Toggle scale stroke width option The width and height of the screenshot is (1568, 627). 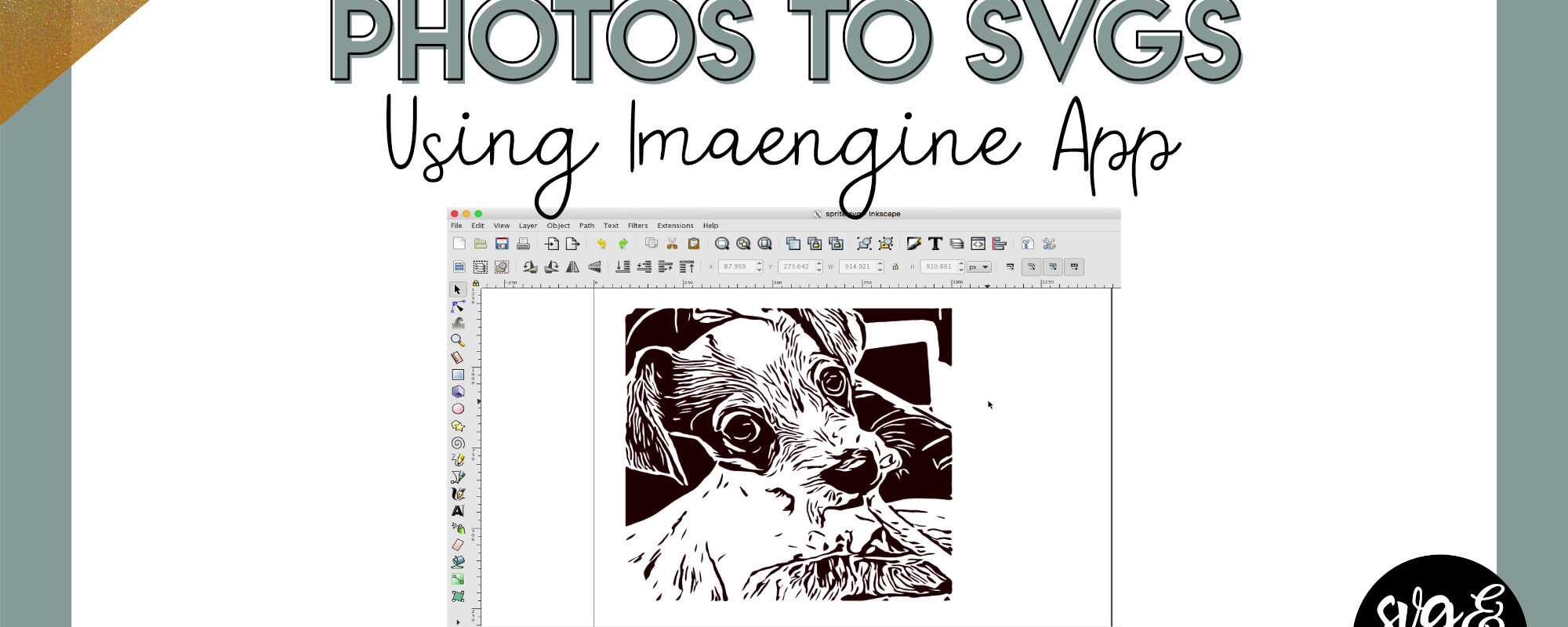1010,266
